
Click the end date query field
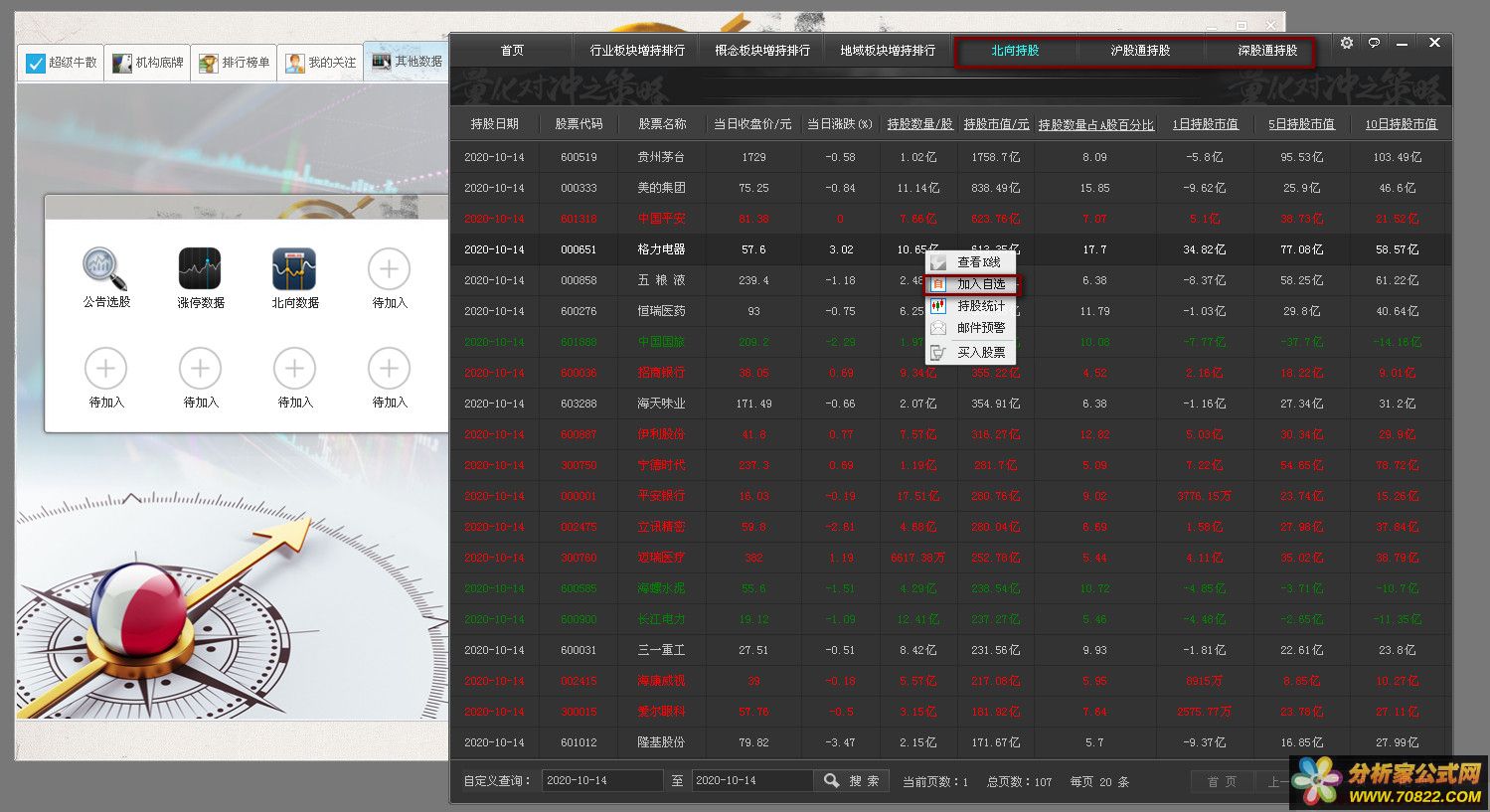(751, 780)
